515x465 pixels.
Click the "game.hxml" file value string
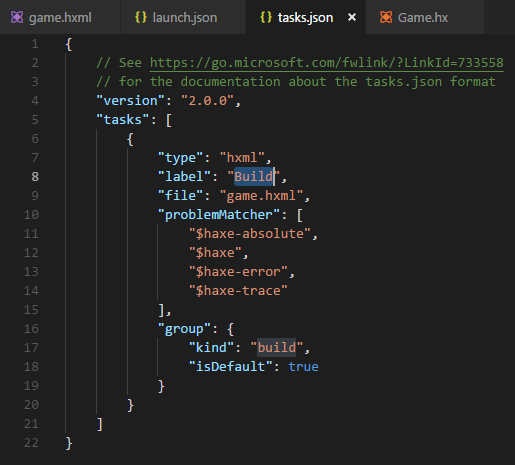pyautogui.click(x=262, y=196)
